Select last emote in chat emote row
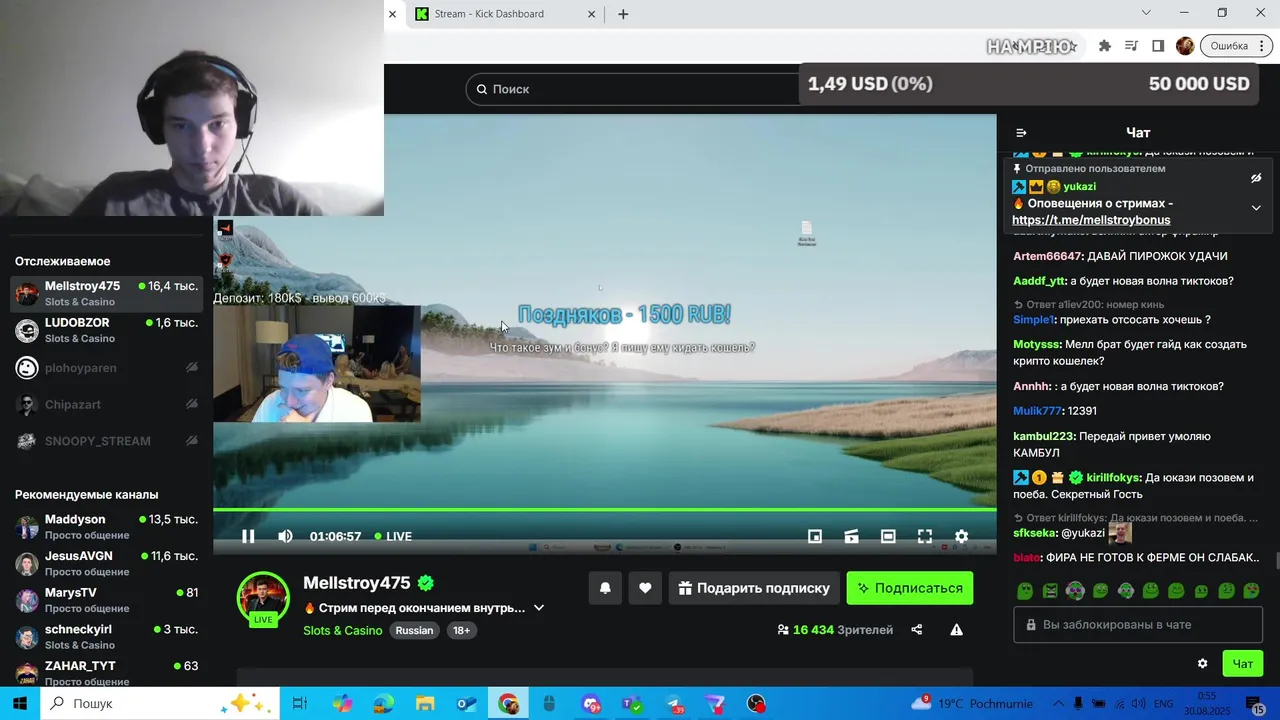The height and width of the screenshot is (720, 1280). pos(1252,591)
